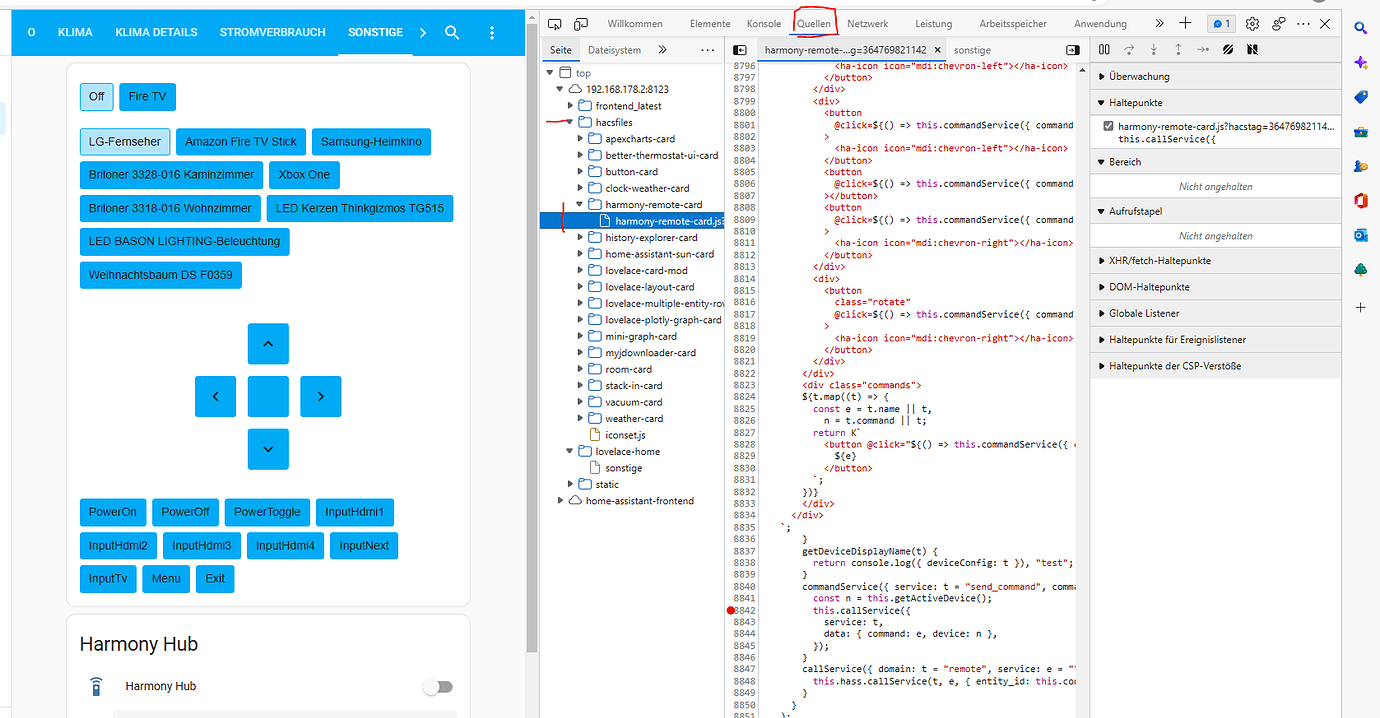Click deactivate breakpoints icon
Viewport: 1380px width, 718px height.
pos(1227,49)
